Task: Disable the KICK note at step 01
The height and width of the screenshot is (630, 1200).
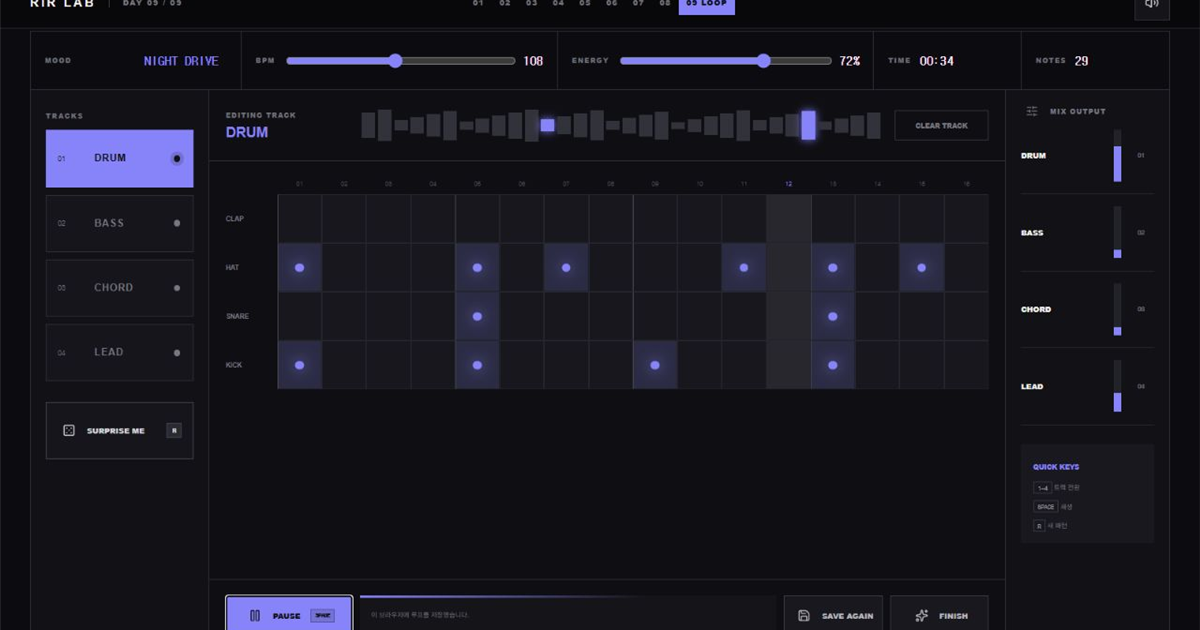Action: (x=300, y=365)
